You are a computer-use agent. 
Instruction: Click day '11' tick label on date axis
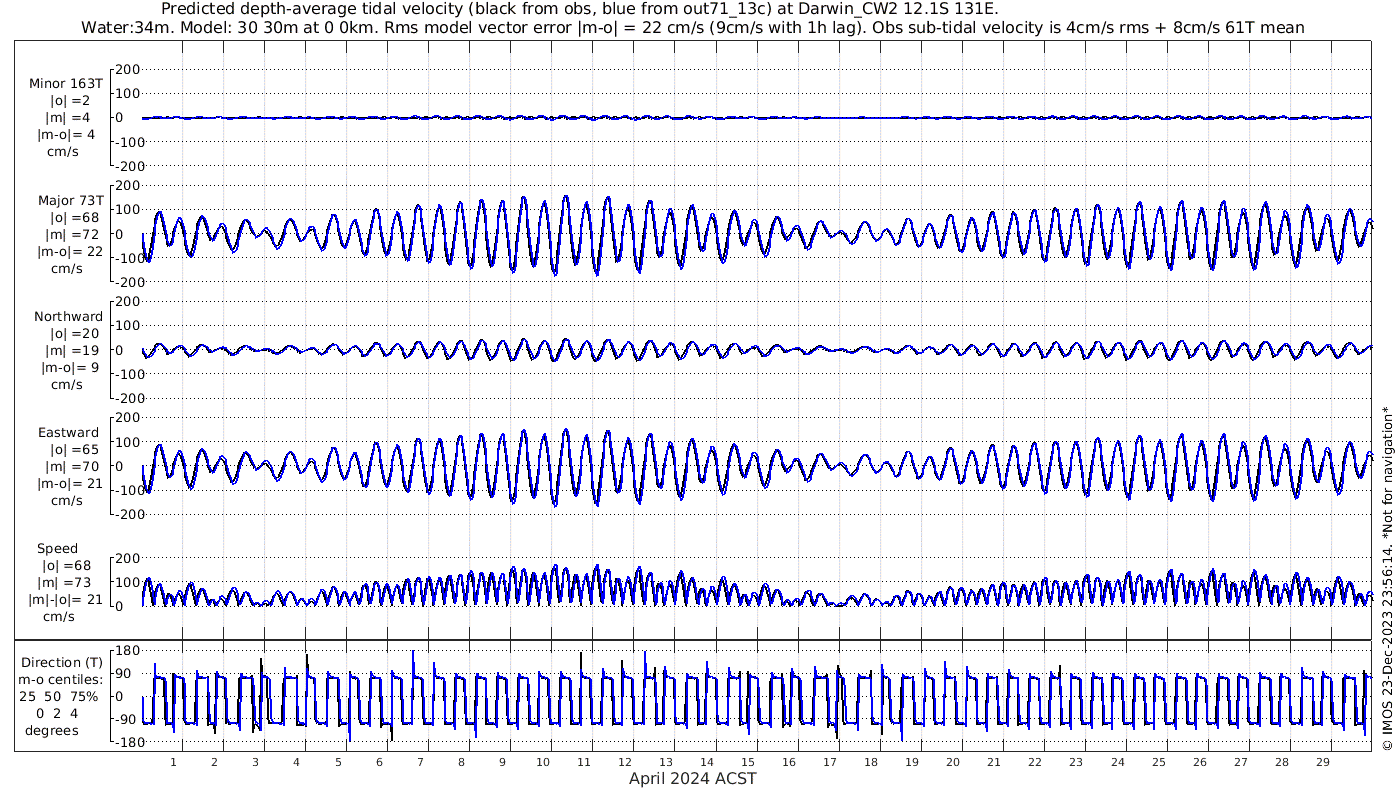584,762
